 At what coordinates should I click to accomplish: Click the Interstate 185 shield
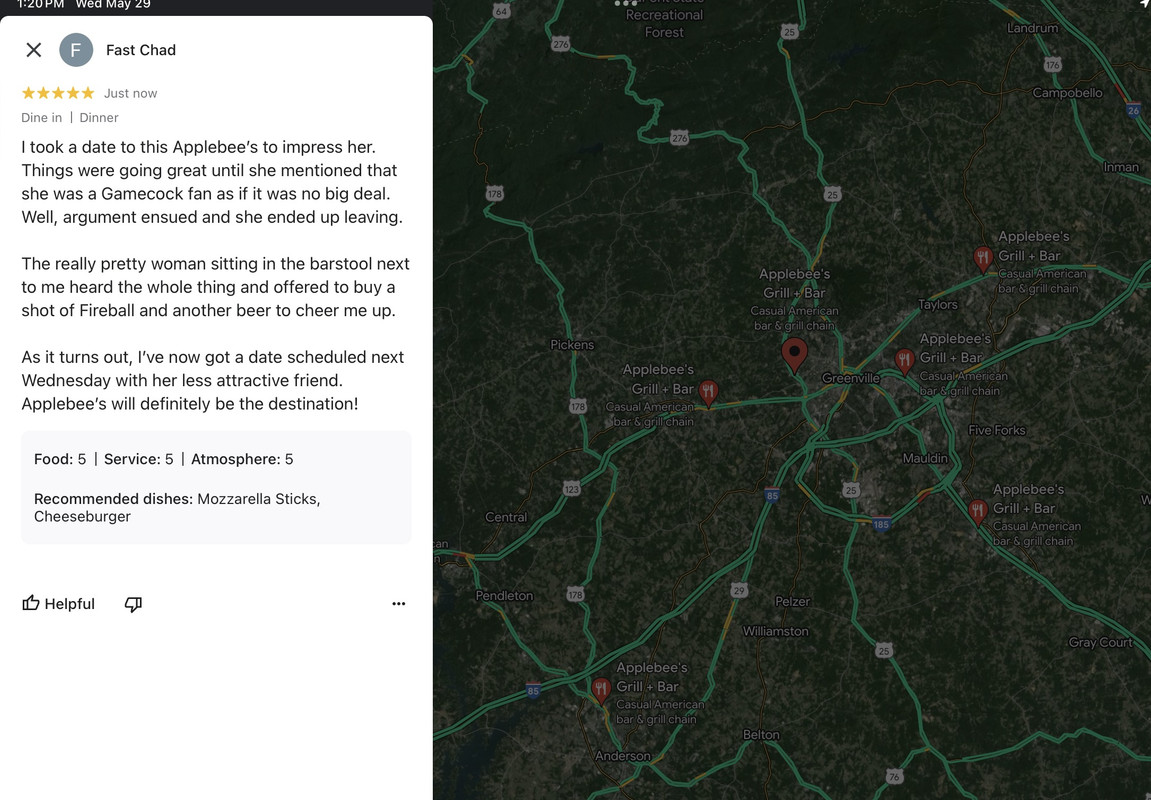coord(882,523)
